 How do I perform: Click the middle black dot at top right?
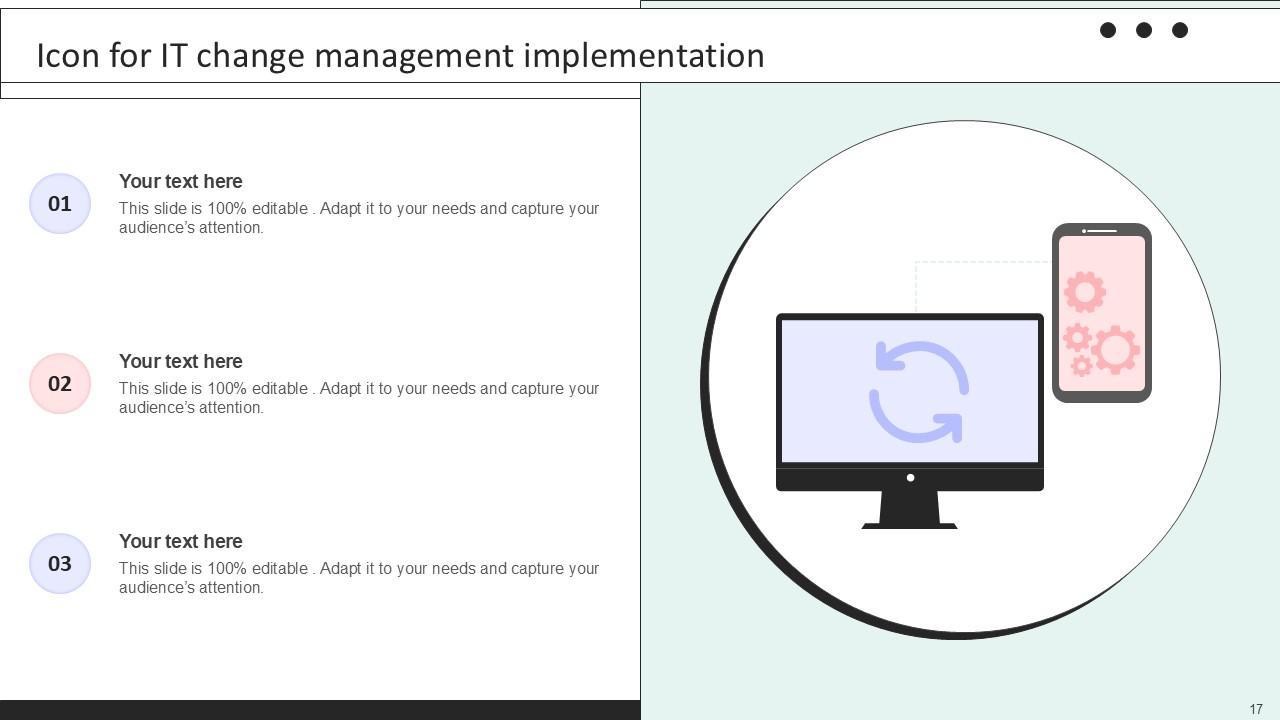tap(1144, 30)
